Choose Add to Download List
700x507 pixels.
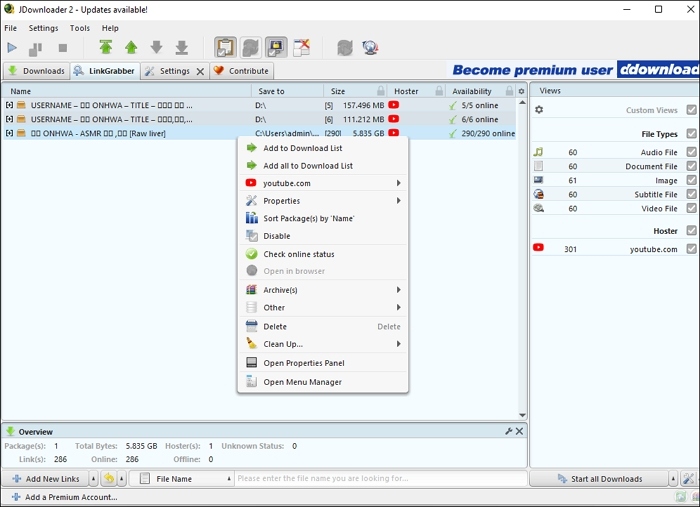tap(323, 148)
